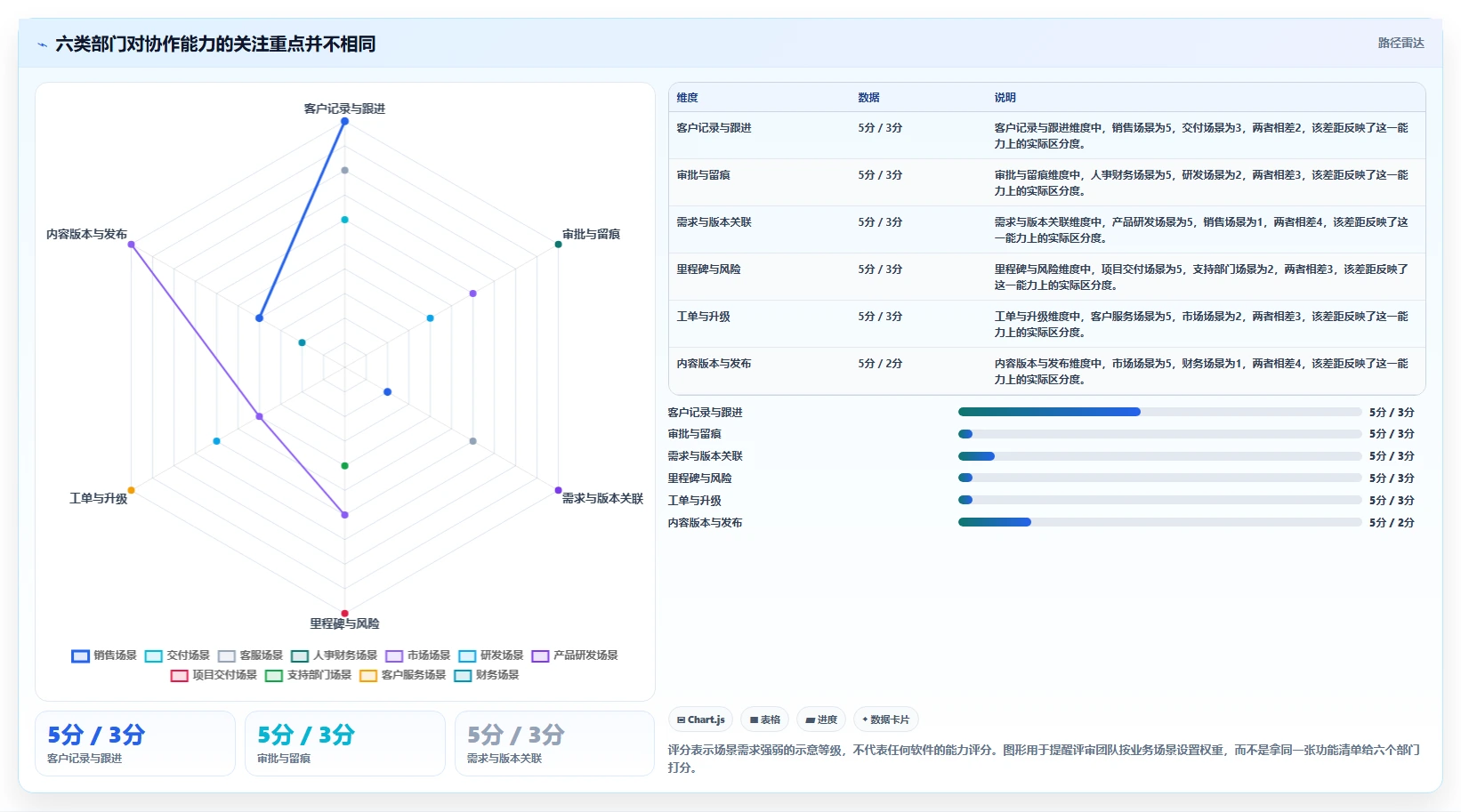
Task: Click the top blue radar point at 客户记录与跟进
Action: [x=344, y=121]
